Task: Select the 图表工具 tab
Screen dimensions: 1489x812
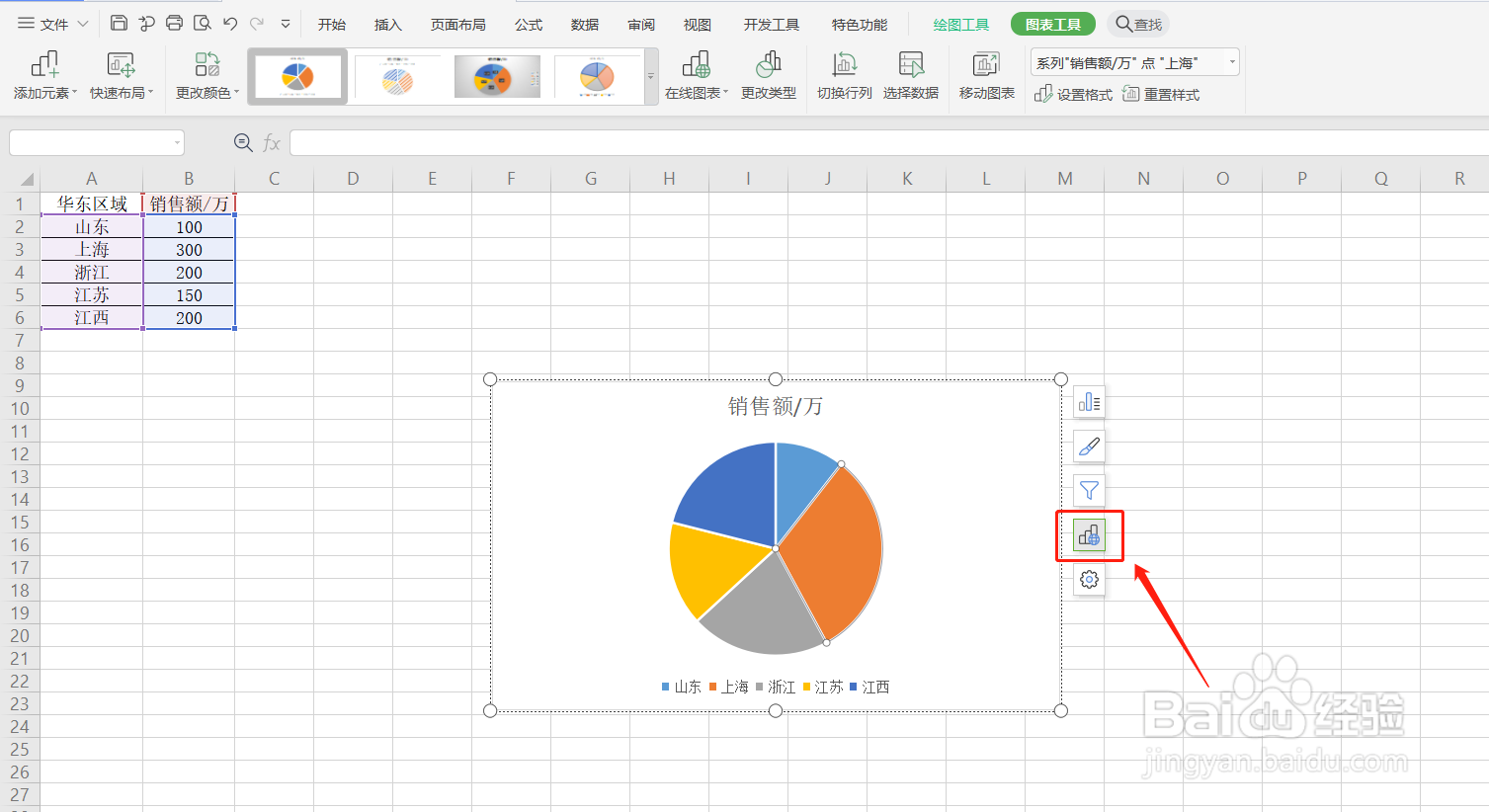Action: [x=1053, y=24]
